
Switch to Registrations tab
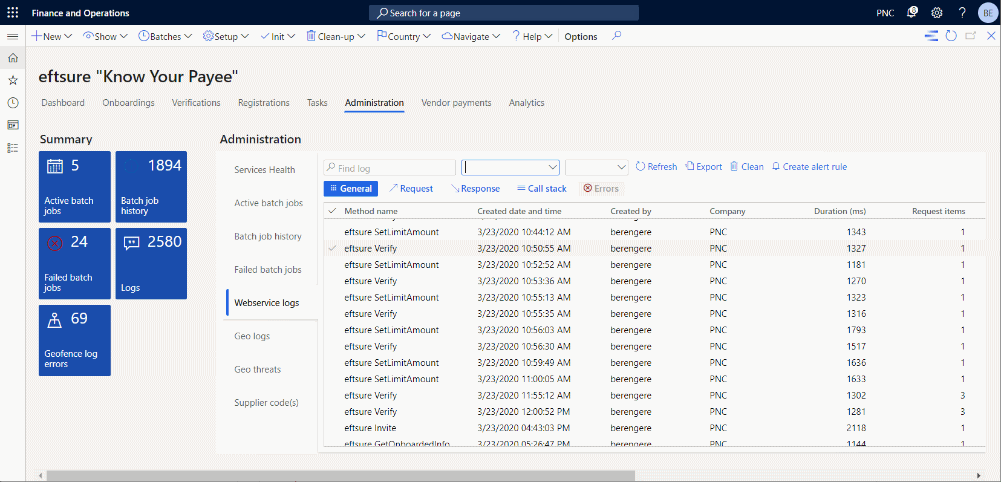(264, 103)
